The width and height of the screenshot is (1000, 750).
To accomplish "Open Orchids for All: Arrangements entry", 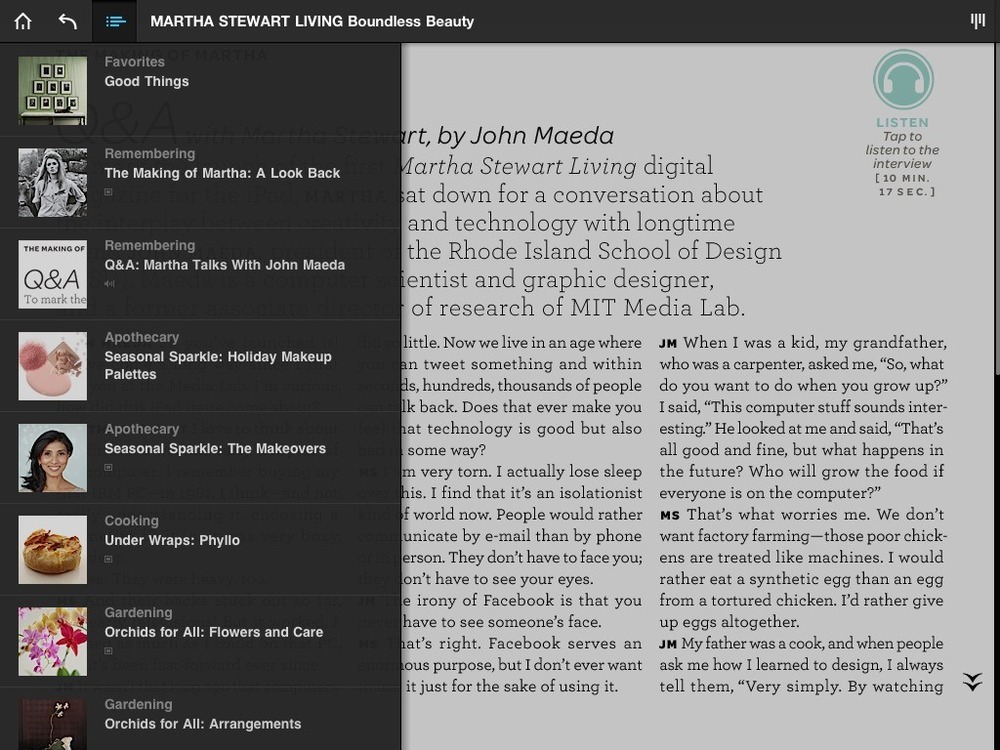I will click(x=202, y=723).
